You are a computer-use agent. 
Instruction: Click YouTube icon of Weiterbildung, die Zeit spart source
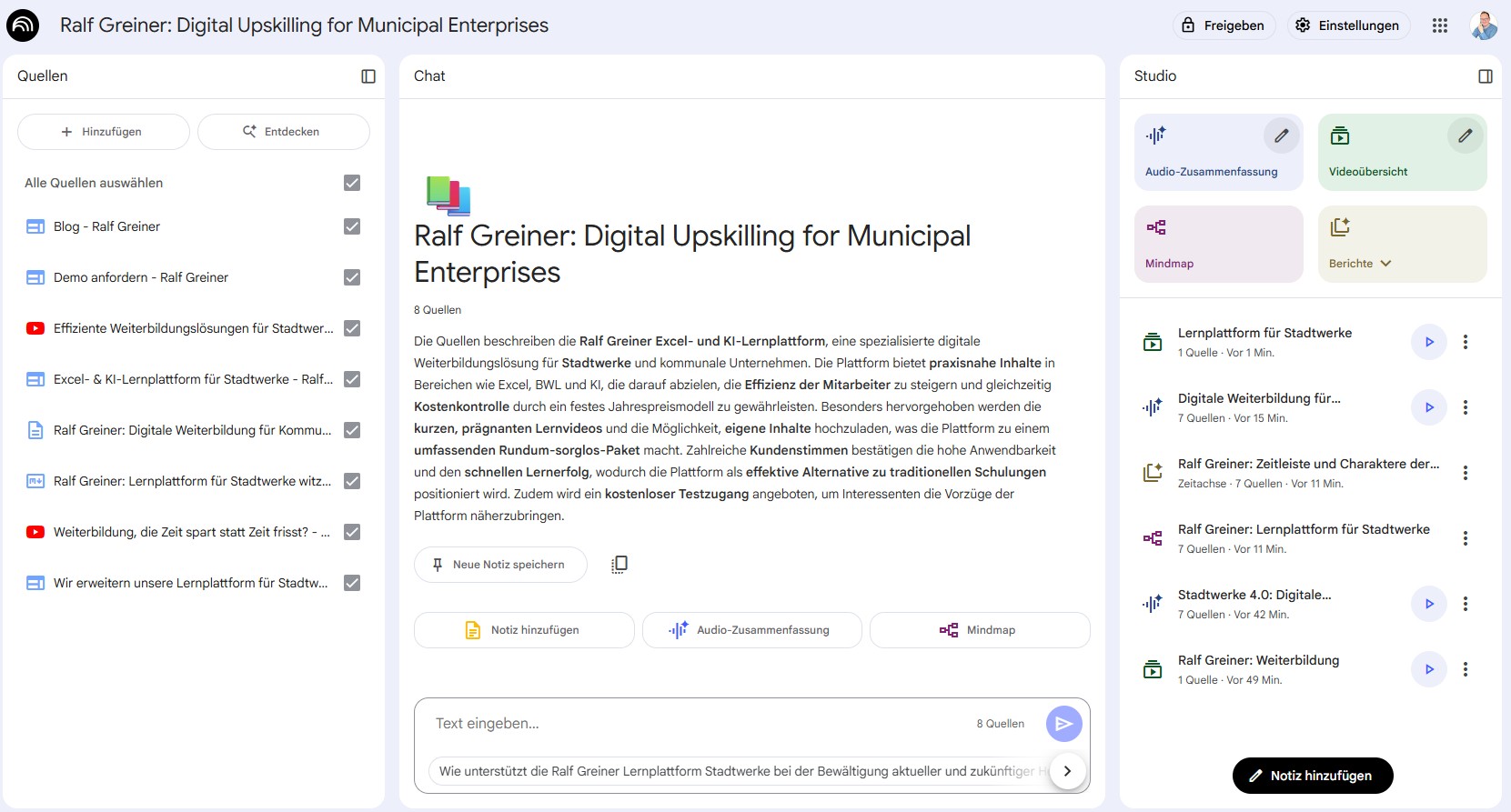click(x=35, y=532)
